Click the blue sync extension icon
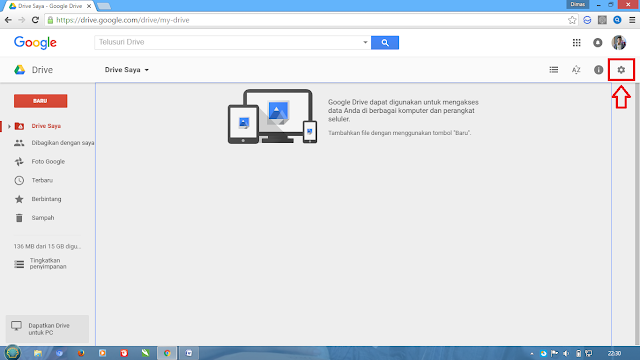The image size is (640, 360). [x=587, y=20]
